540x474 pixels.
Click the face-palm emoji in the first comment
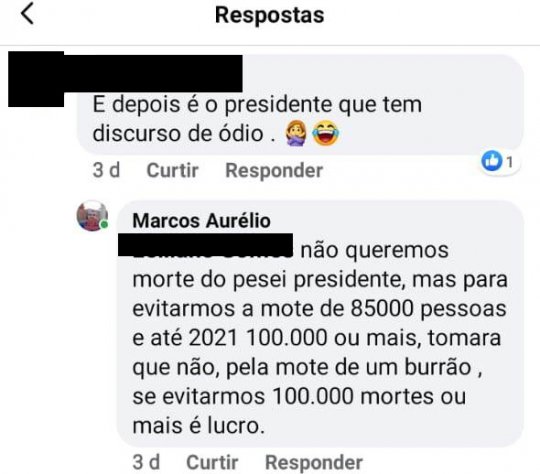(297, 133)
